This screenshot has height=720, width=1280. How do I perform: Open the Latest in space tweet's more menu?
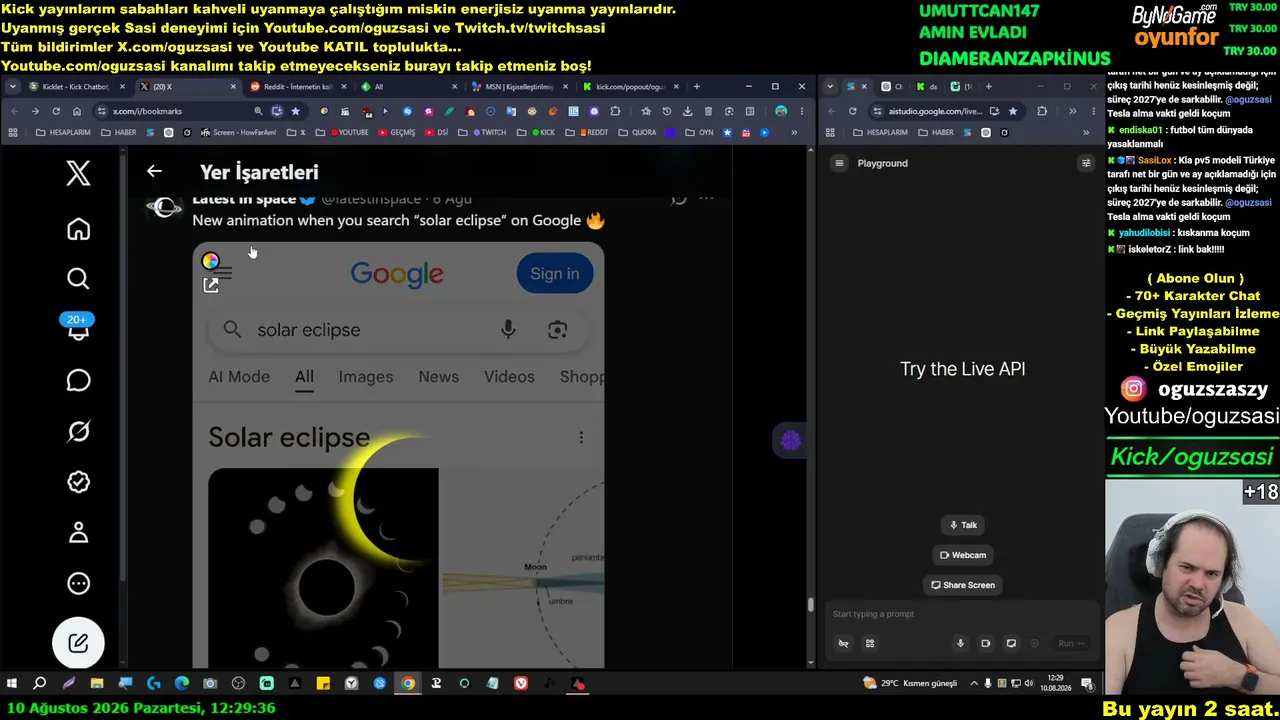[x=706, y=199]
